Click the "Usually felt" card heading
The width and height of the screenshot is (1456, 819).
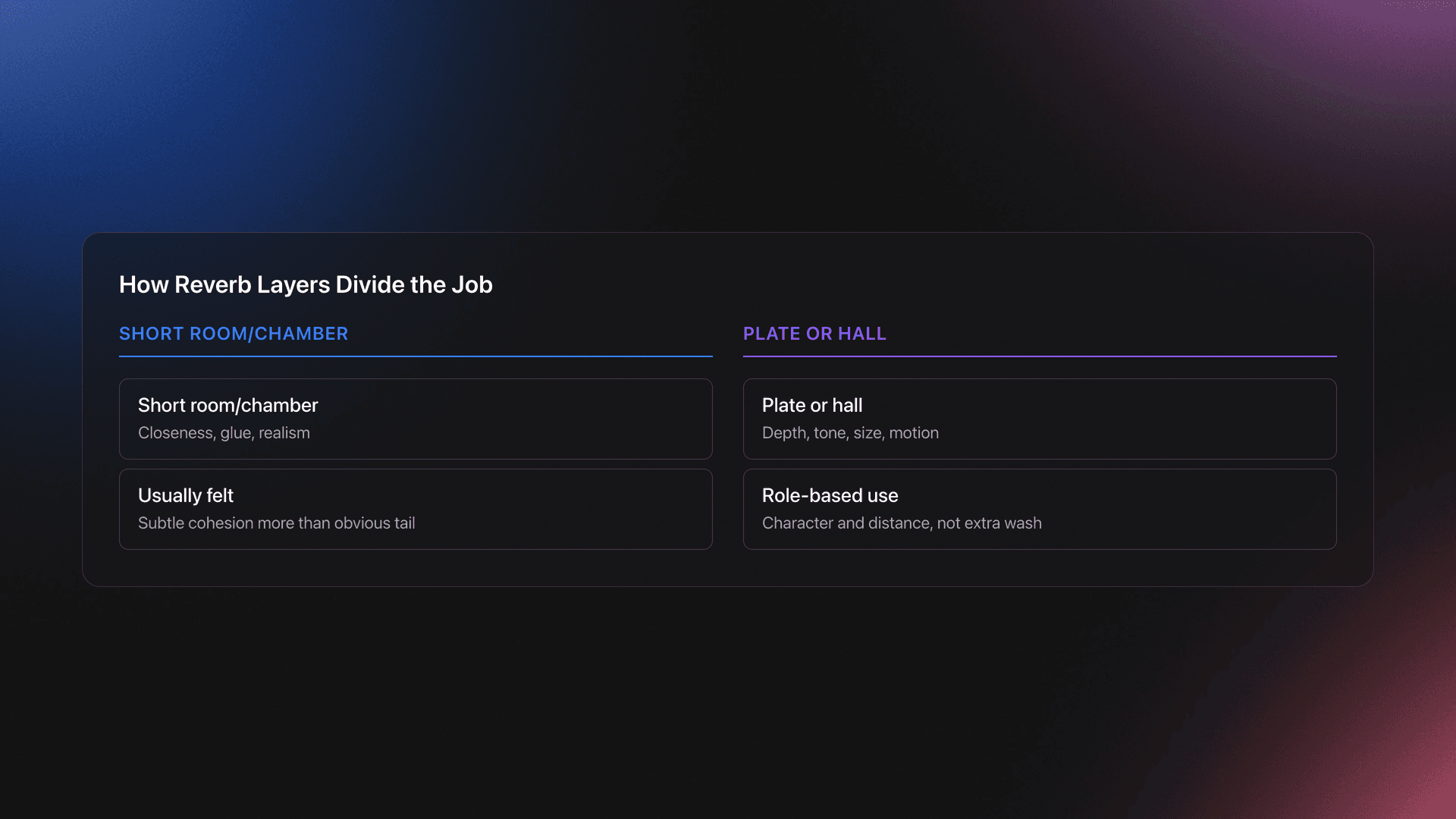186,495
